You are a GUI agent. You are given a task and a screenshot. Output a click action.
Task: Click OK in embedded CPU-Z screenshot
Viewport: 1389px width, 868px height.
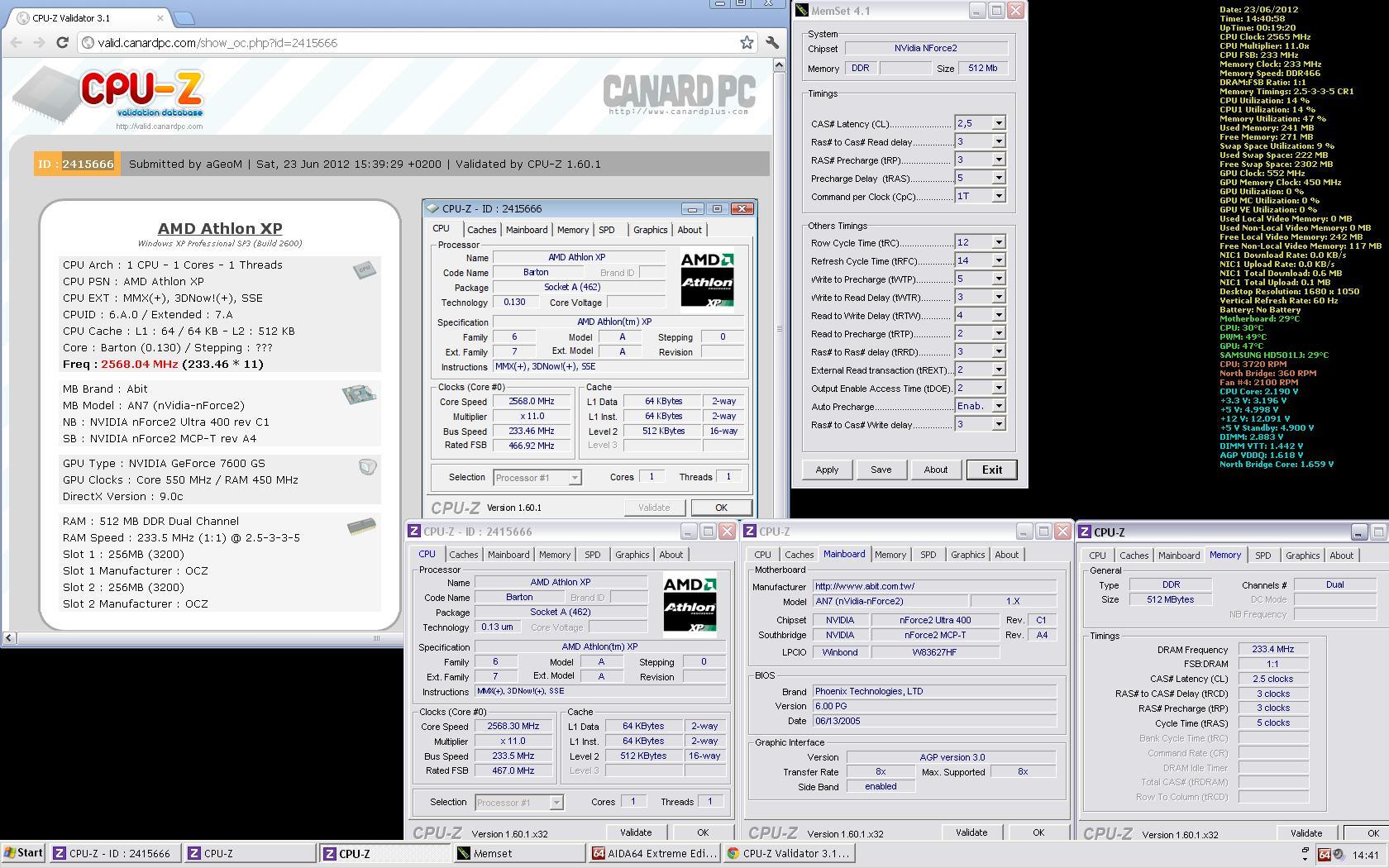721,508
